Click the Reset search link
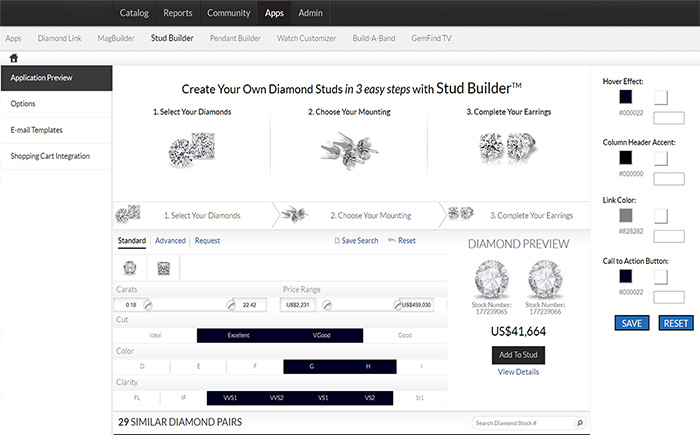 coord(407,241)
